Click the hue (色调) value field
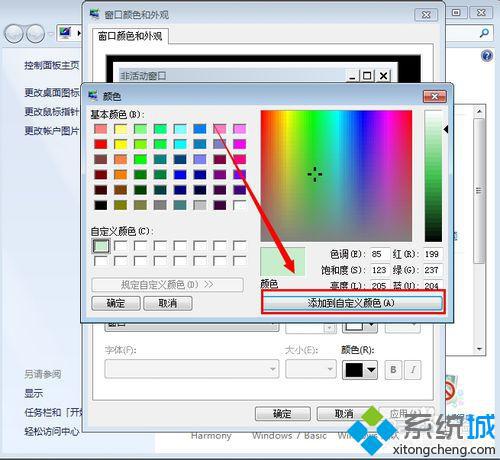The width and height of the screenshot is (500, 460). coord(380,254)
